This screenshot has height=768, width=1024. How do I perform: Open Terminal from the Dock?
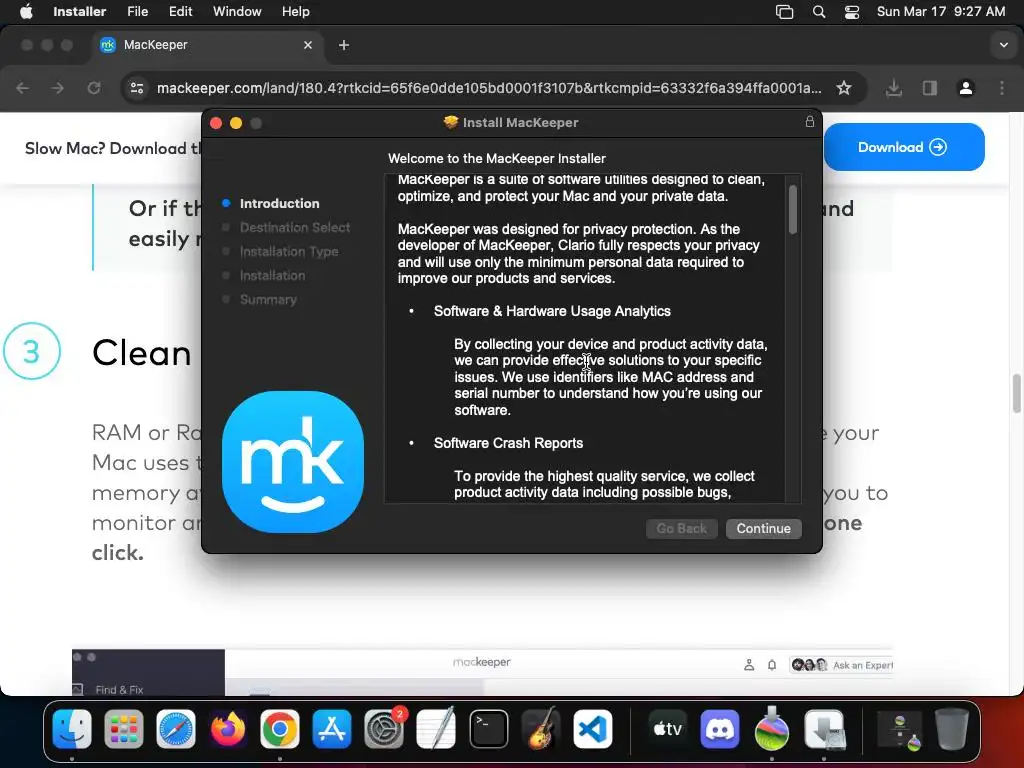pos(488,729)
